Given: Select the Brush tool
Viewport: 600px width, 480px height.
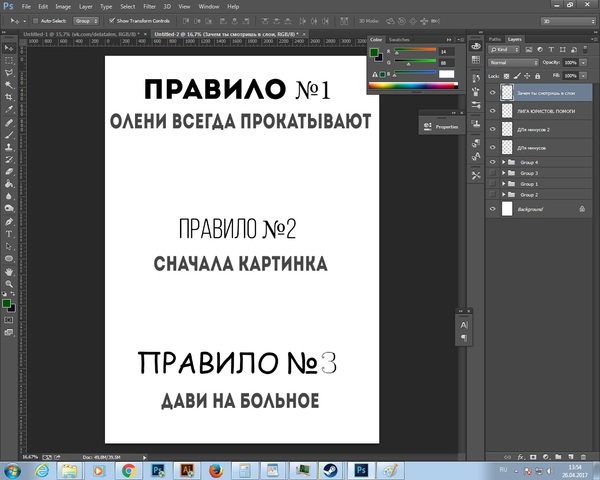Looking at the screenshot, I should click(x=8, y=135).
